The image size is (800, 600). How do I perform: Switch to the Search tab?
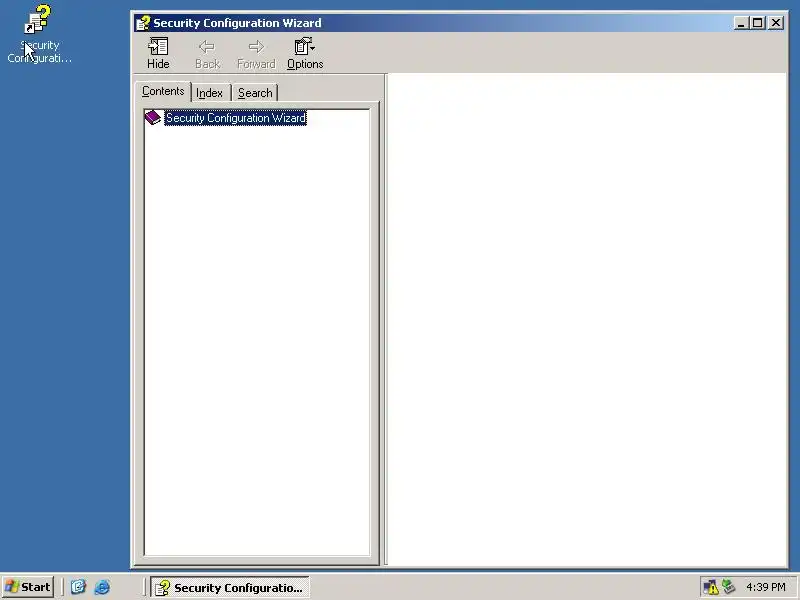pyautogui.click(x=255, y=93)
